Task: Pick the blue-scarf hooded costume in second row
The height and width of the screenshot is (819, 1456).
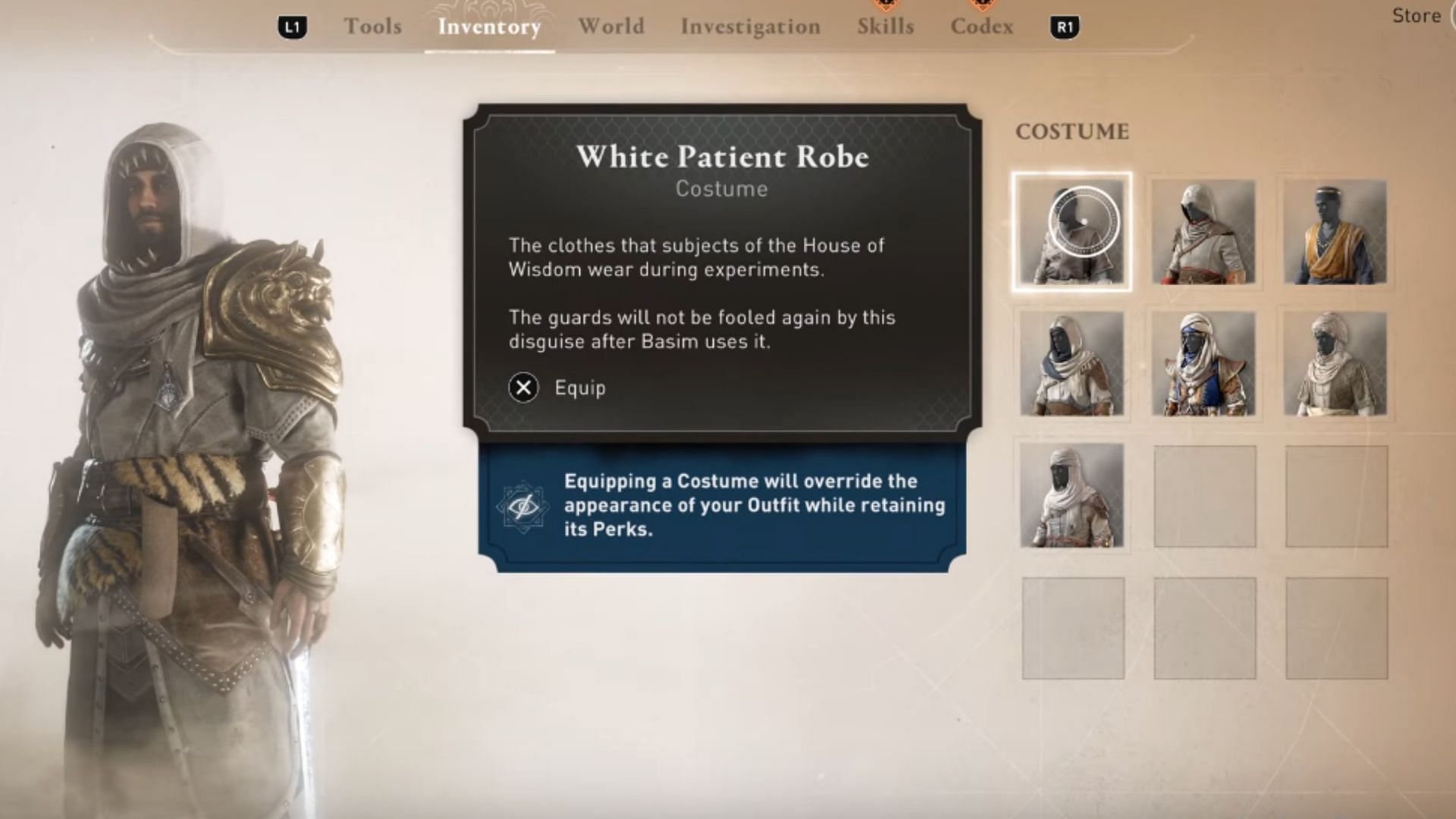Action: pos(1072,364)
